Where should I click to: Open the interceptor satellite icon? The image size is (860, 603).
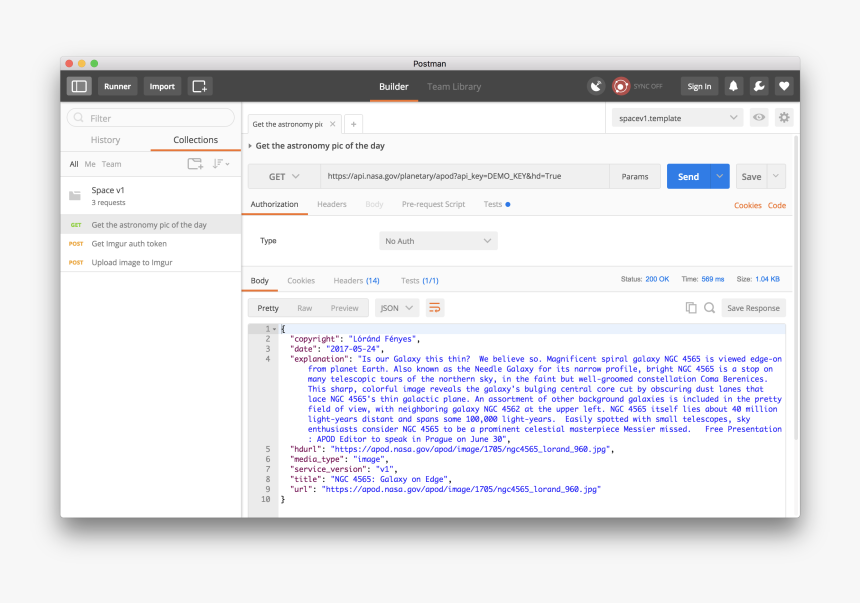[596, 86]
